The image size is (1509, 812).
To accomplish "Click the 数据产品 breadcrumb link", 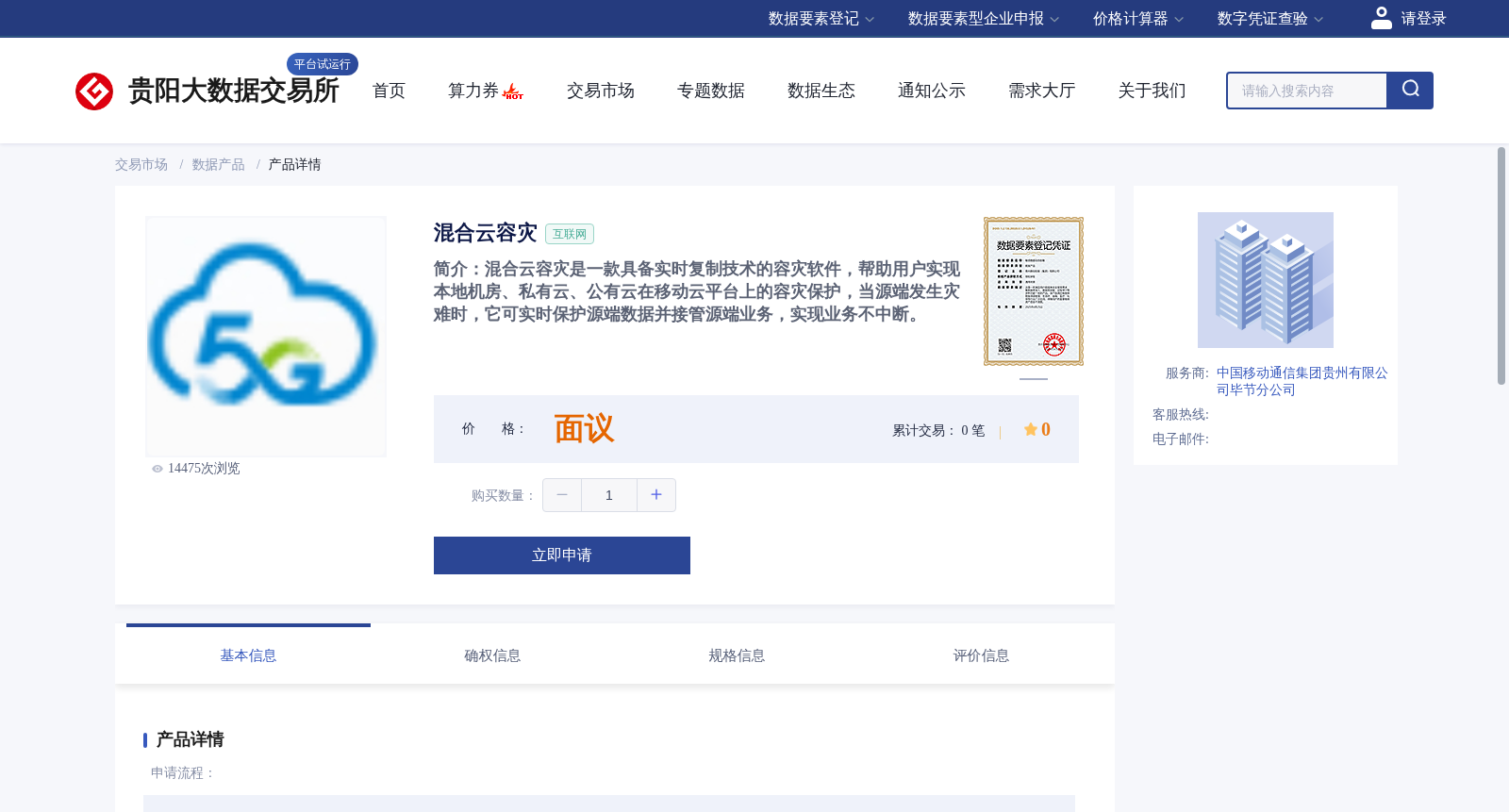I will pyautogui.click(x=219, y=165).
